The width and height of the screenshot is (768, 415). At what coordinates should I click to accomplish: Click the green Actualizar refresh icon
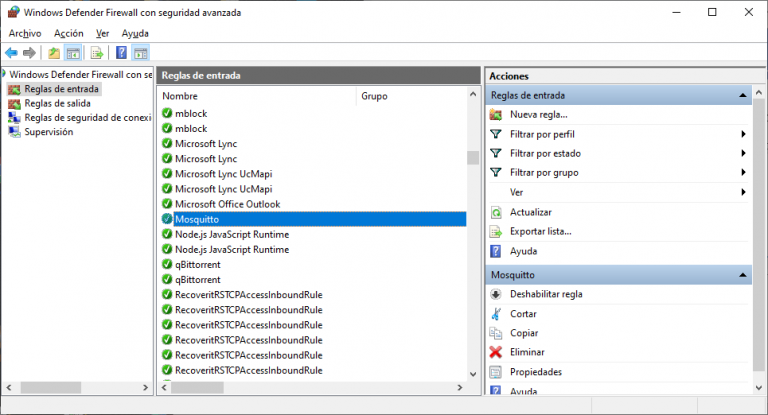(496, 212)
